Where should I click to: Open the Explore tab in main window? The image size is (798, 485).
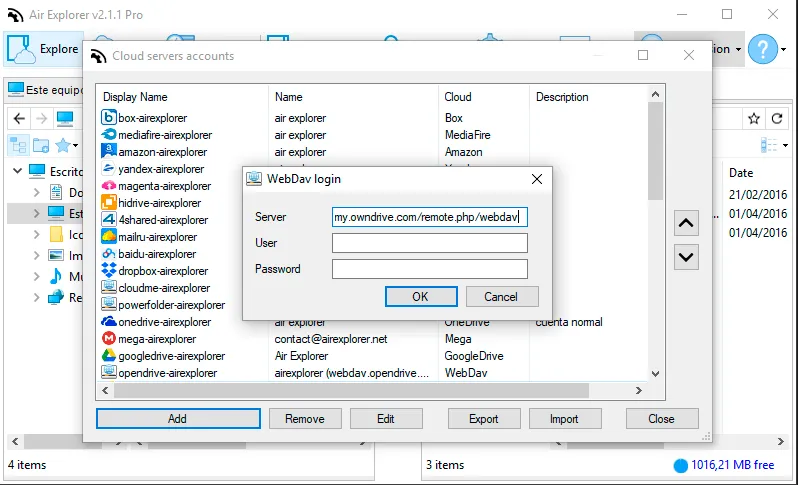point(44,49)
